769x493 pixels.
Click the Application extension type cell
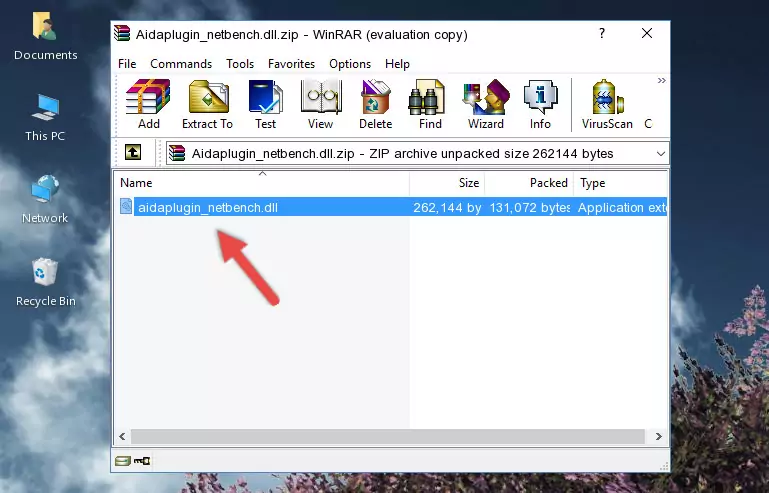[x=622, y=208]
